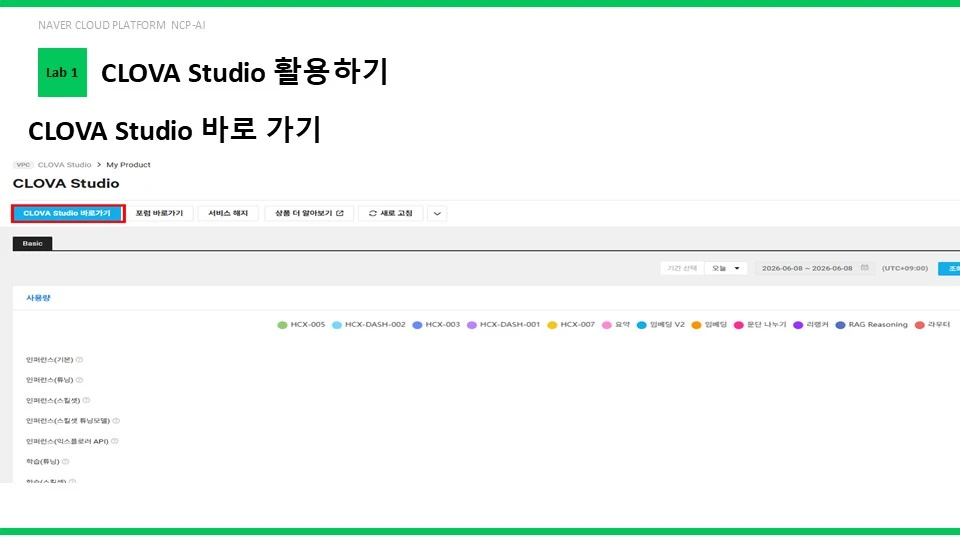Screen dimensions: 960x540
Task: Click help icon next to 인퍼런스(익스플로러 API)
Action: (114, 441)
